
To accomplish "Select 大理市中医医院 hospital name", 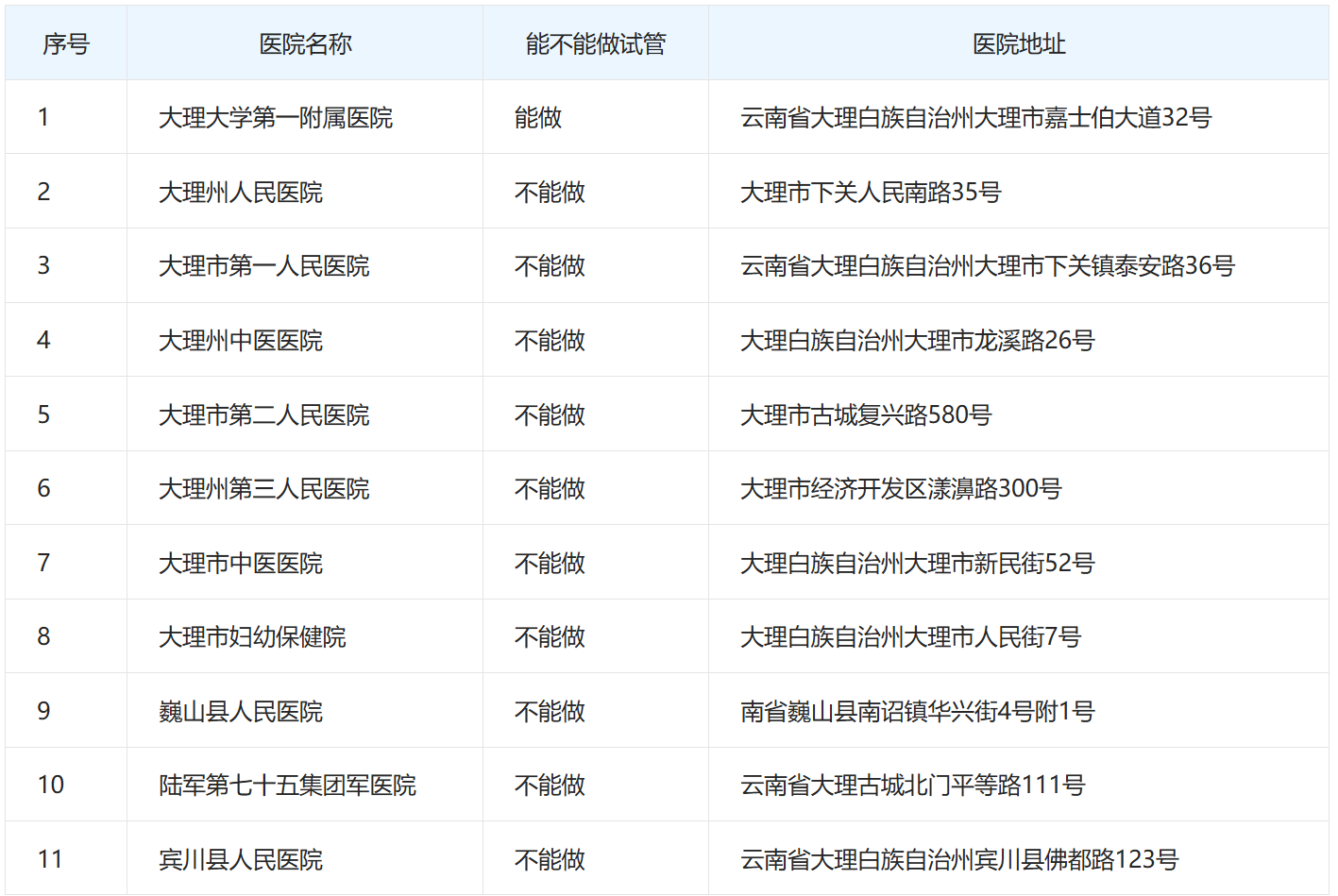I will pos(241,563).
